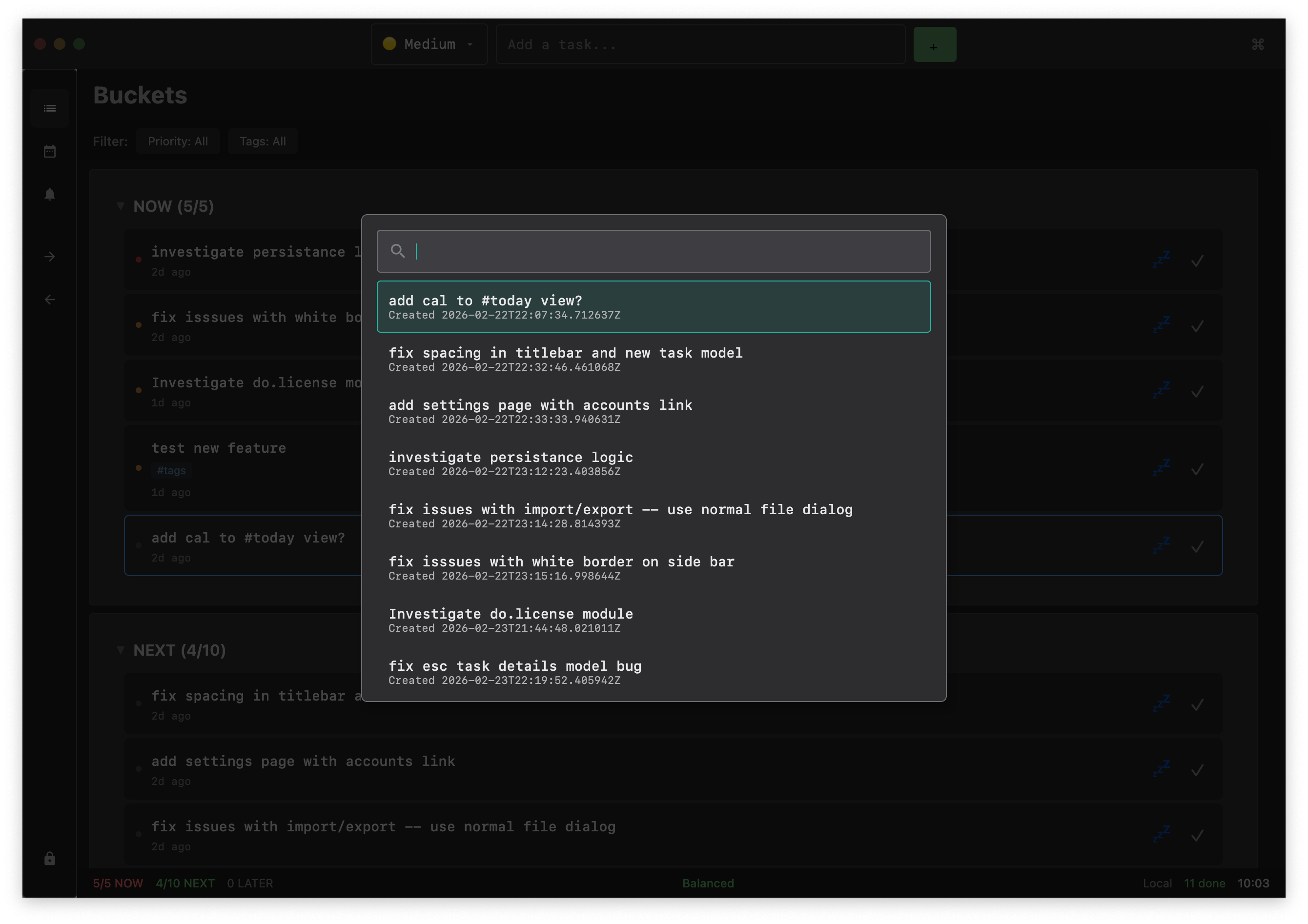
Task: Collapse the NEXT (4/10) section
Action: (121, 650)
